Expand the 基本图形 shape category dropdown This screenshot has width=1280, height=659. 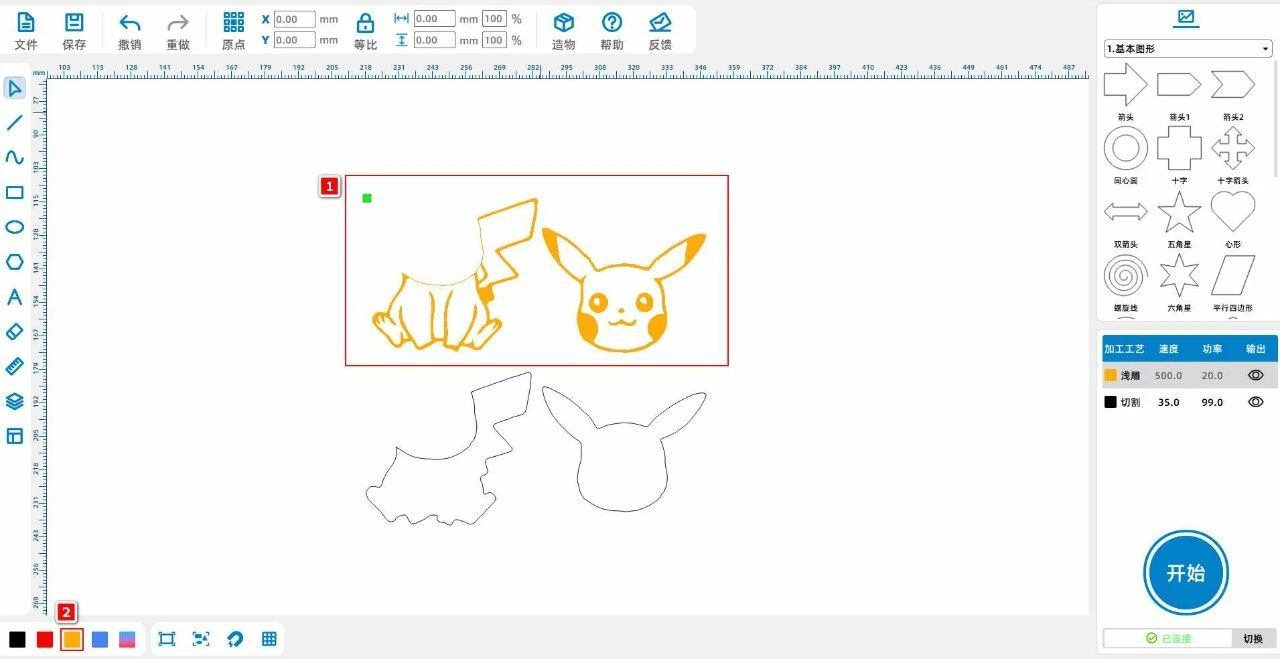(x=1187, y=49)
